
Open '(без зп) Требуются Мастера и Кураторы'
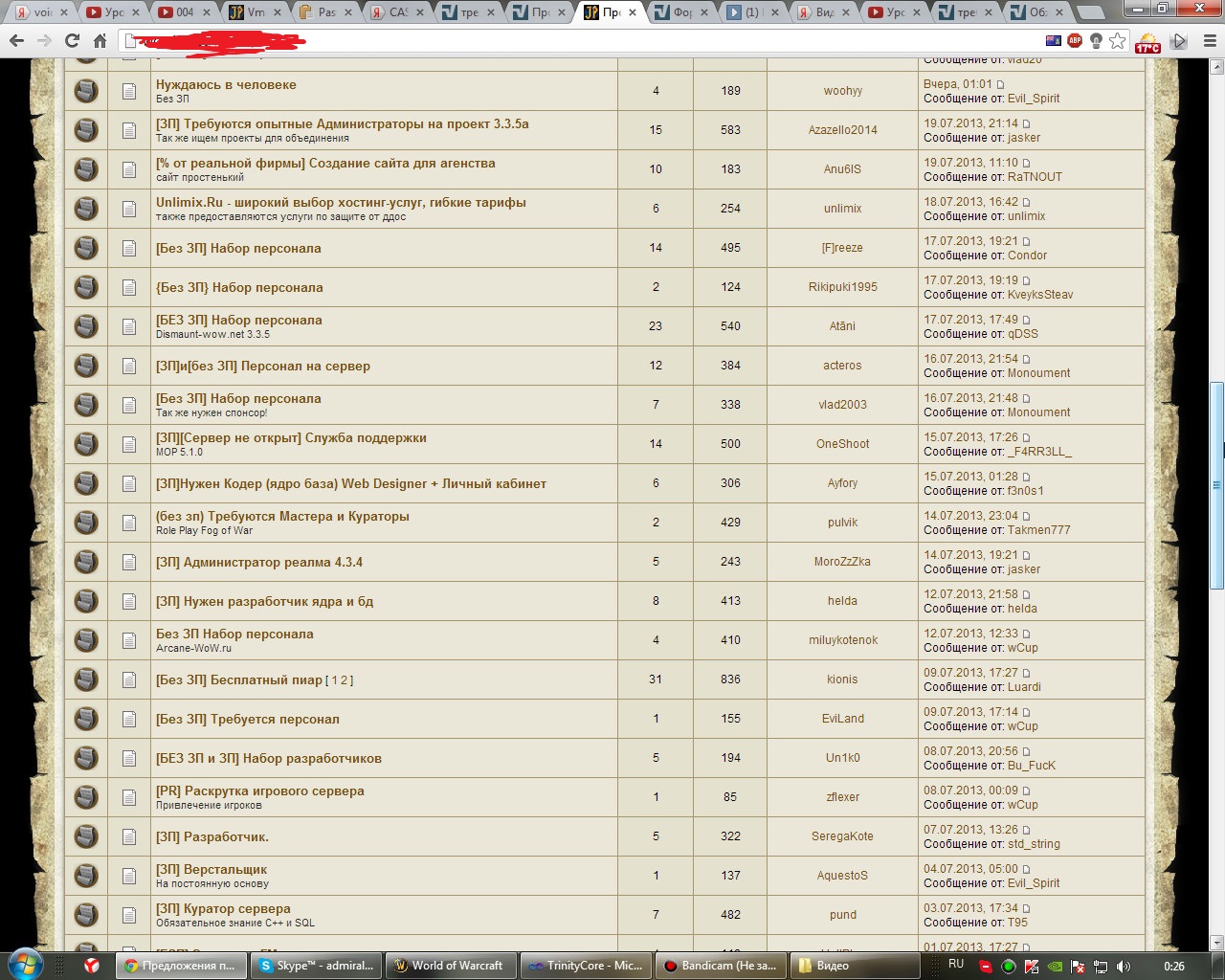click(x=282, y=516)
